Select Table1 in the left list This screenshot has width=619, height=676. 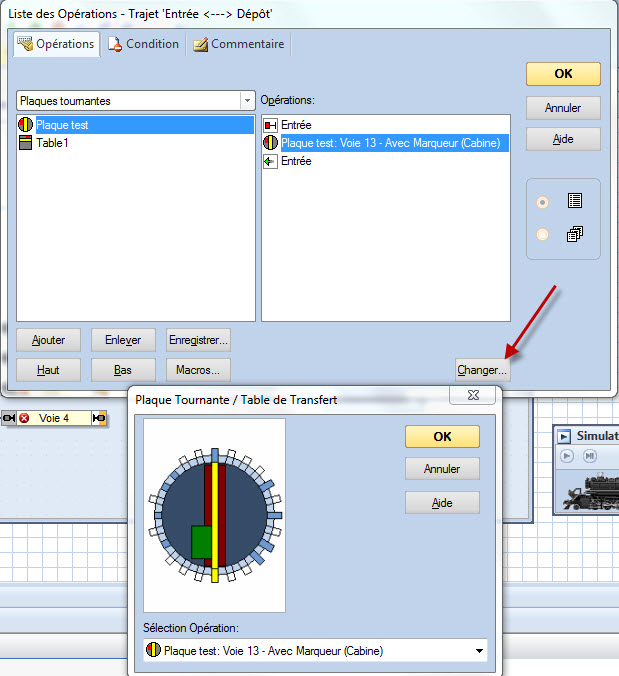pyautogui.click(x=135, y=143)
